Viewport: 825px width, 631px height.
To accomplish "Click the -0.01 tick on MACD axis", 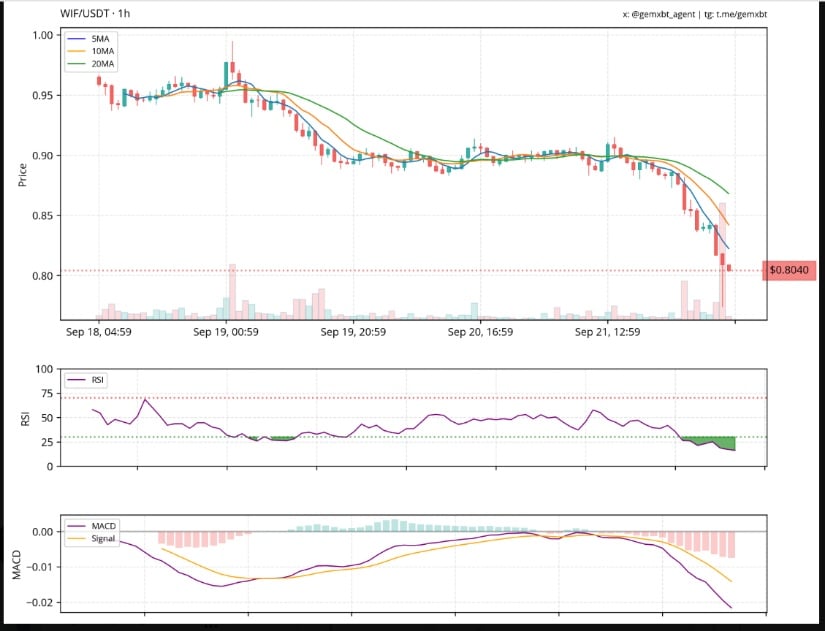I will coord(39,567).
